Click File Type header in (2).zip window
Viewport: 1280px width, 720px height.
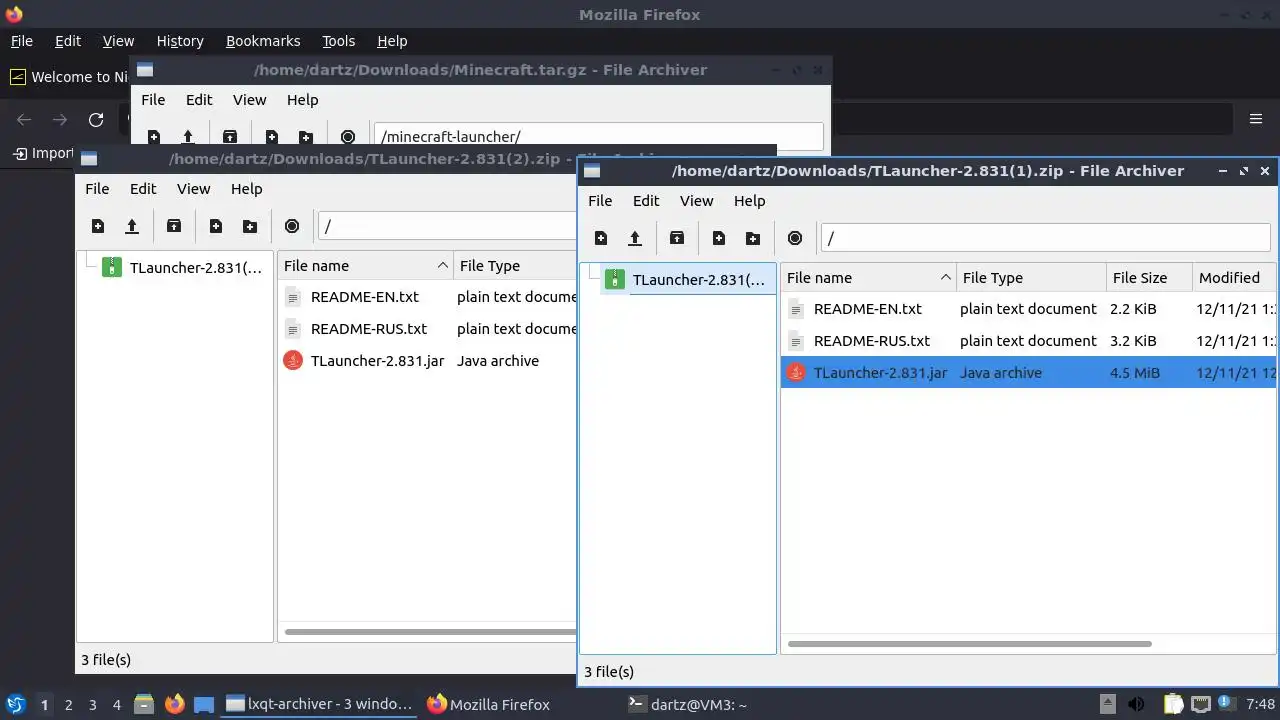coord(515,266)
